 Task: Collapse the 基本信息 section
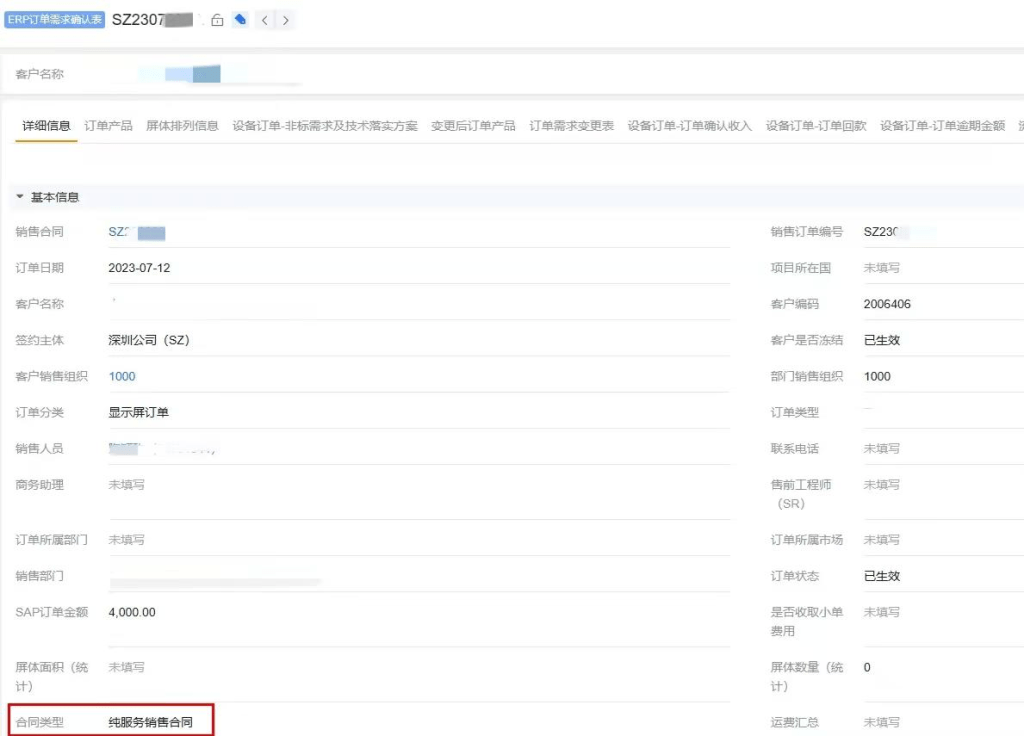coord(20,197)
